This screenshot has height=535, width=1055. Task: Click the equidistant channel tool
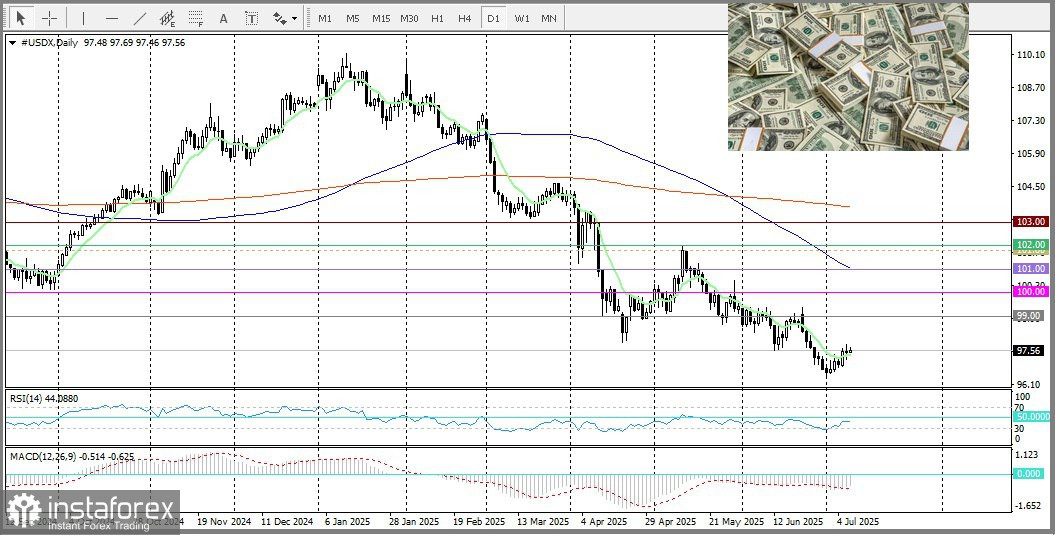(x=167, y=18)
